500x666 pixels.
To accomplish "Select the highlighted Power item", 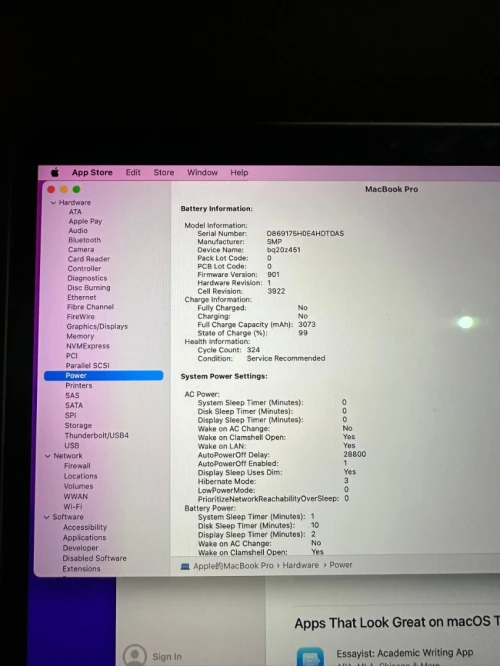I will click(x=104, y=375).
